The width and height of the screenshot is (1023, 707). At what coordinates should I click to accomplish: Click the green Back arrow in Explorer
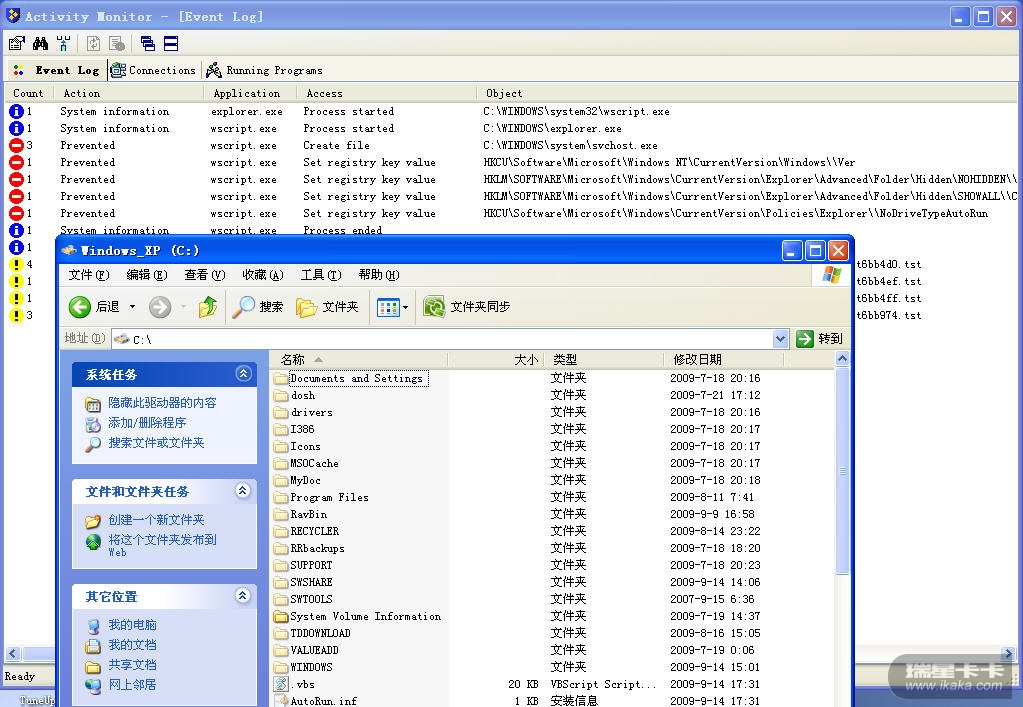80,307
